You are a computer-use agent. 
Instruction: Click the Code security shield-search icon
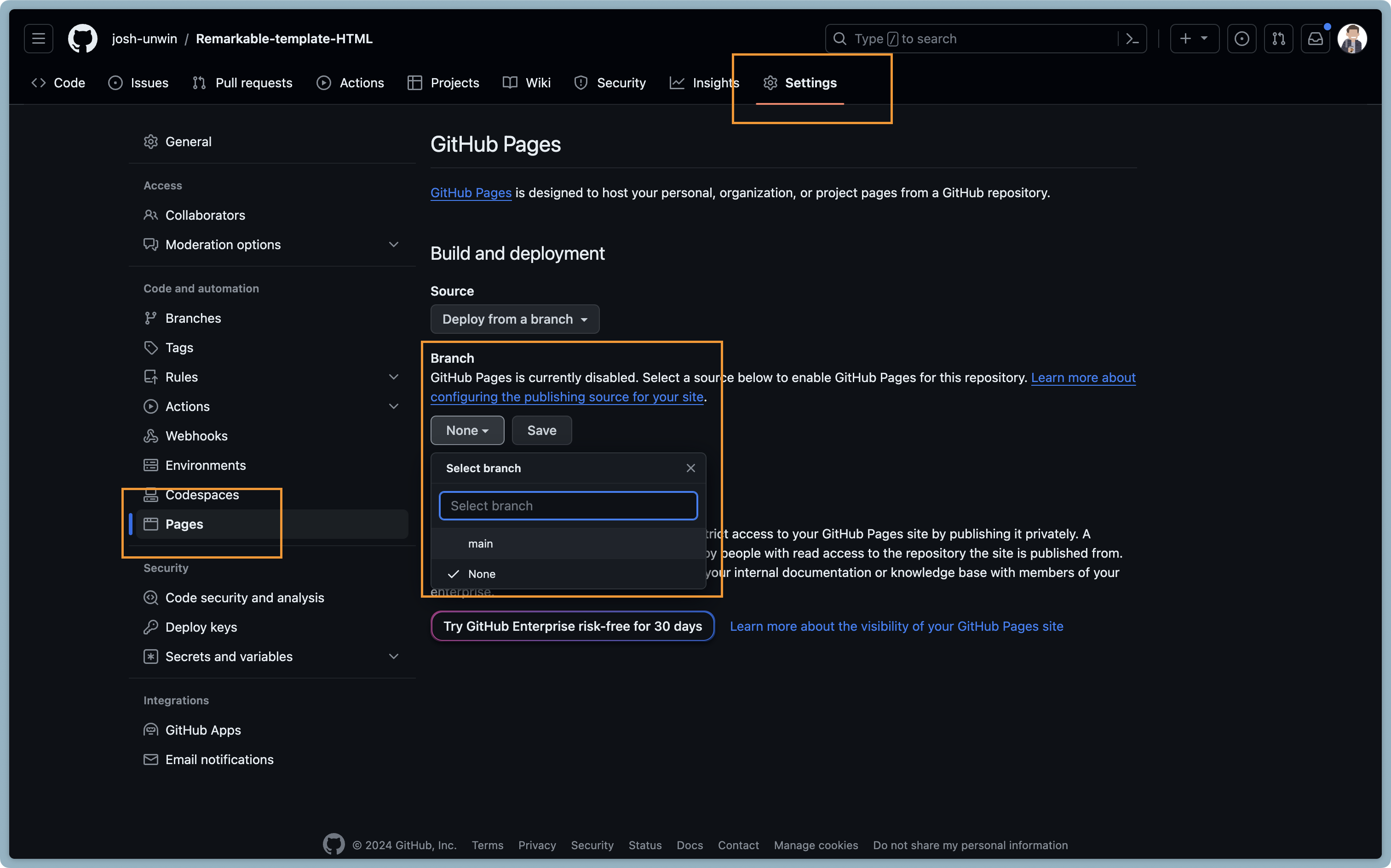click(x=150, y=598)
